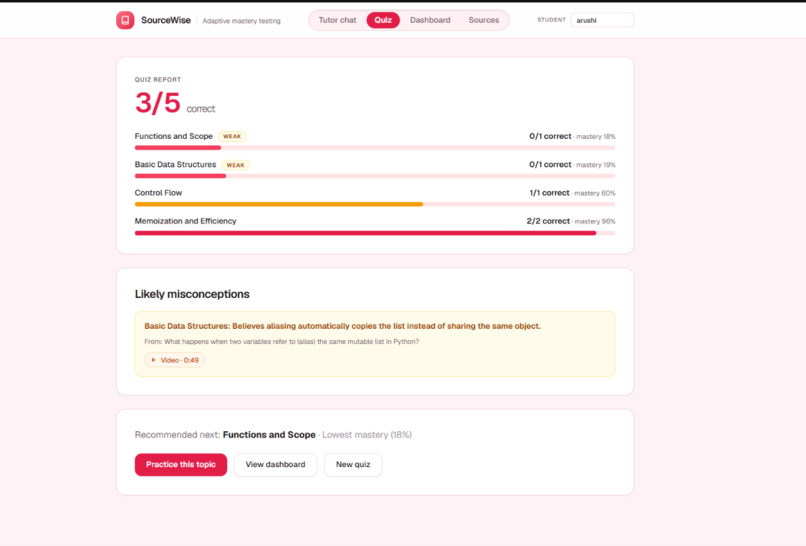Start a New quiz
Viewport: 806px width, 546px height.
pyautogui.click(x=353, y=464)
